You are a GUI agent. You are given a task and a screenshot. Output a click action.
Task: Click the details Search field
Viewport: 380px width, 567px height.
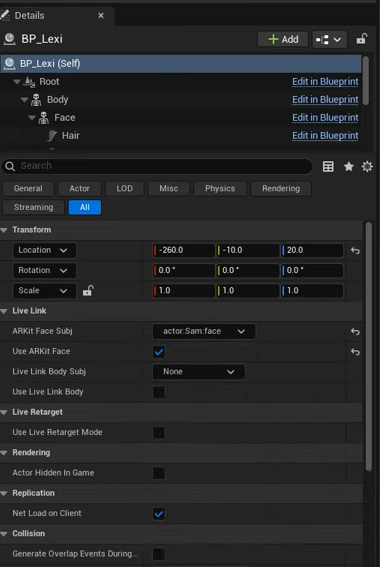157,166
